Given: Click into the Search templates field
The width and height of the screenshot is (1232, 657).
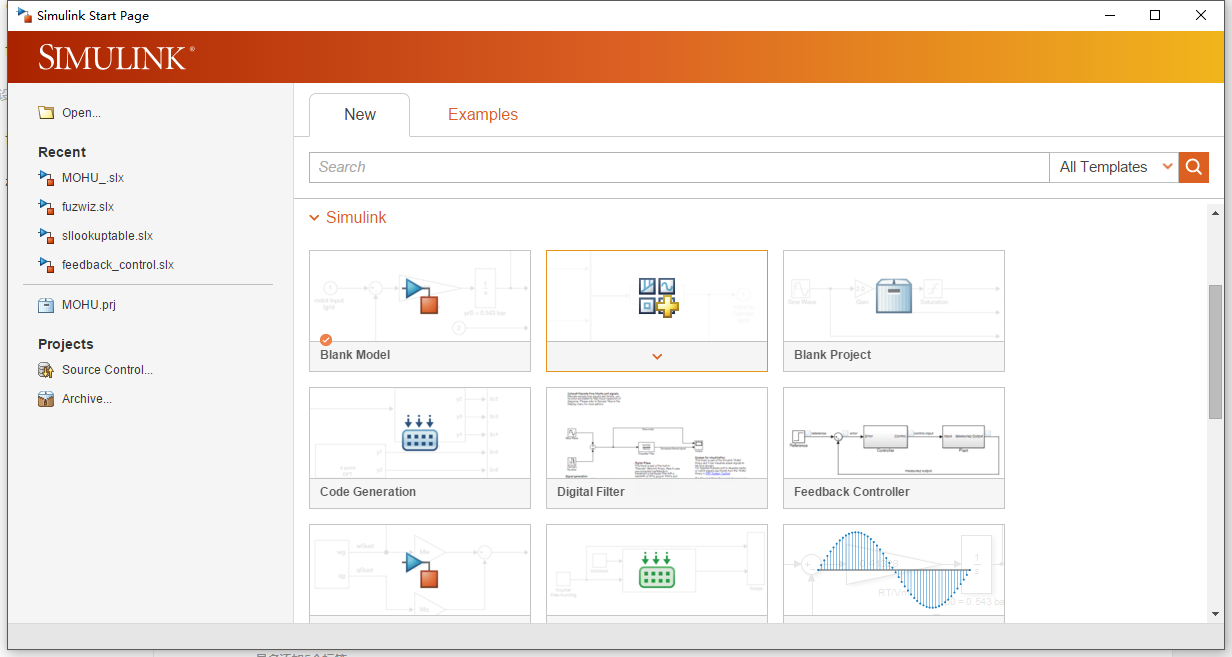Looking at the screenshot, I should tap(679, 167).
